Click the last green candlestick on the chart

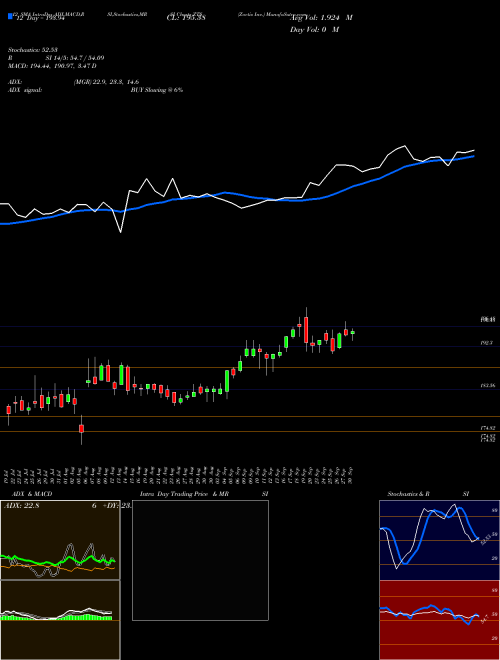[353, 333]
